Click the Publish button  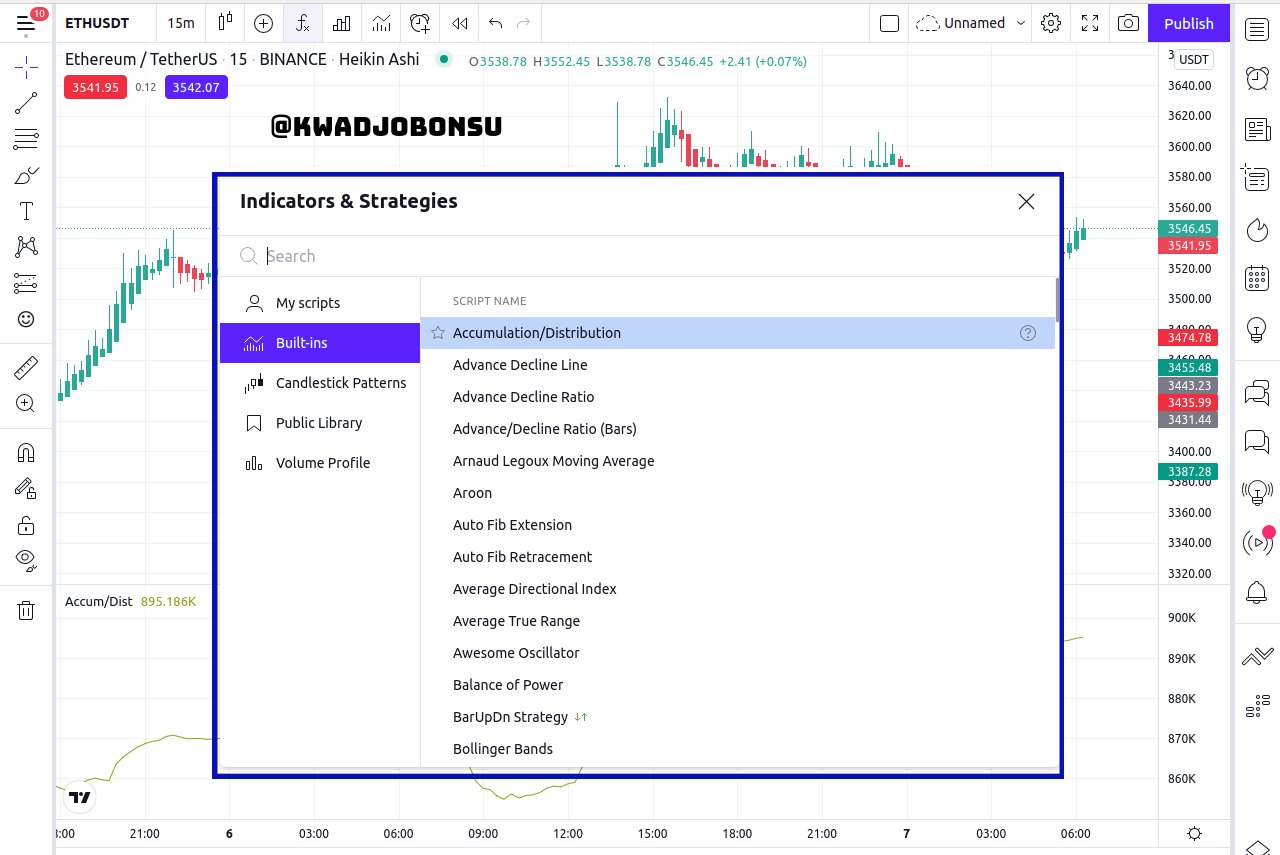(1189, 22)
